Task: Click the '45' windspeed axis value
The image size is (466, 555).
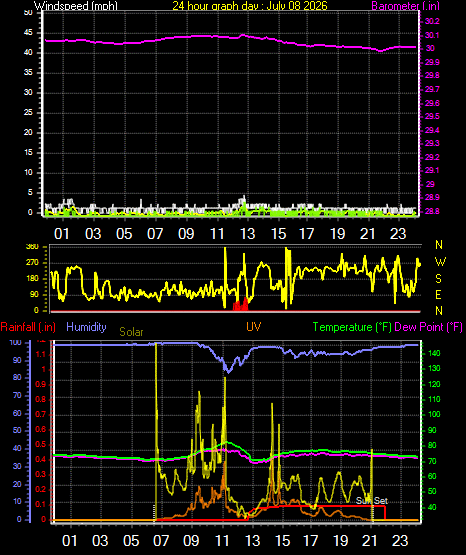Action: coord(28,33)
